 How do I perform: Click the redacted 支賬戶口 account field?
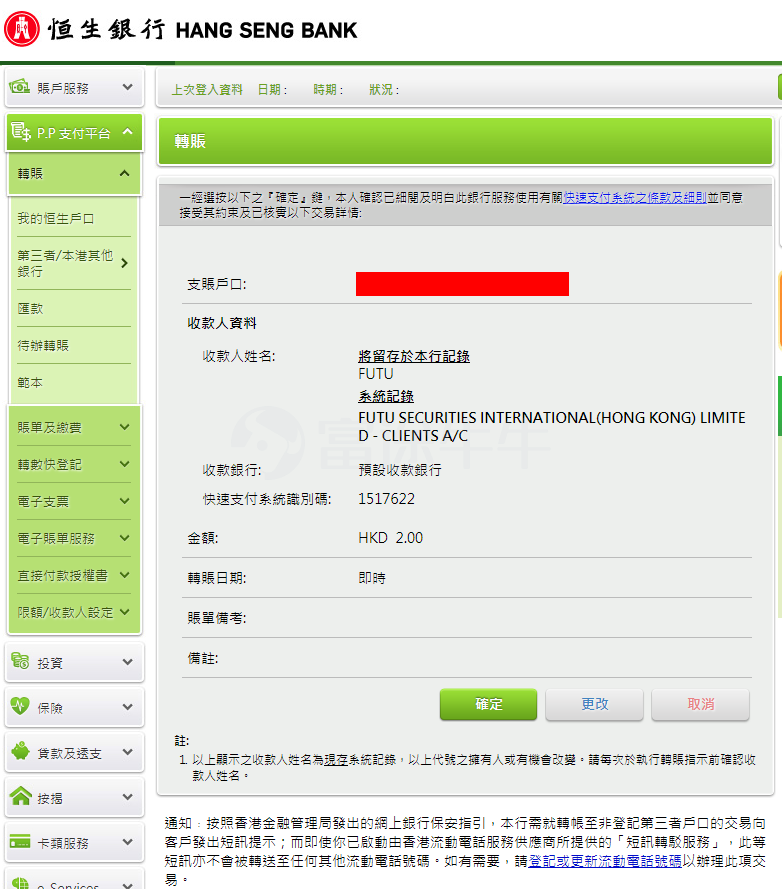pos(462,283)
